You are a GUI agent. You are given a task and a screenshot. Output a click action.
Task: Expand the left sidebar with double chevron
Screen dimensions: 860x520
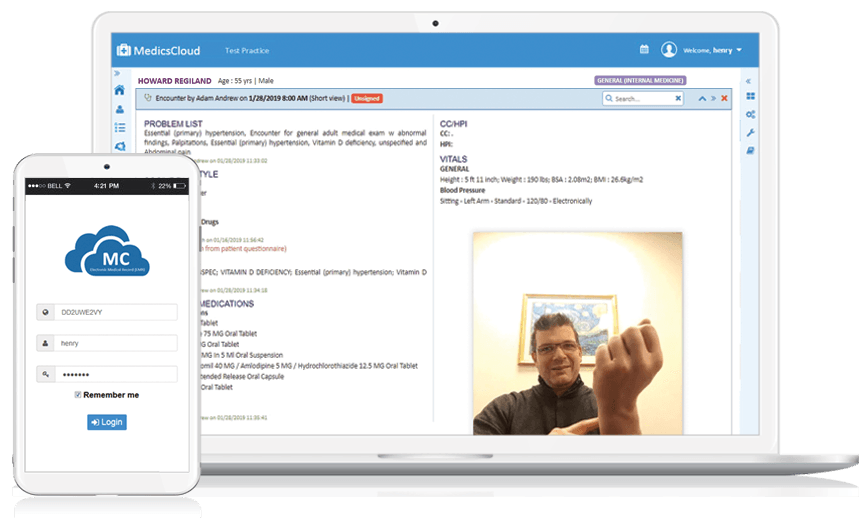pyautogui.click(x=118, y=73)
